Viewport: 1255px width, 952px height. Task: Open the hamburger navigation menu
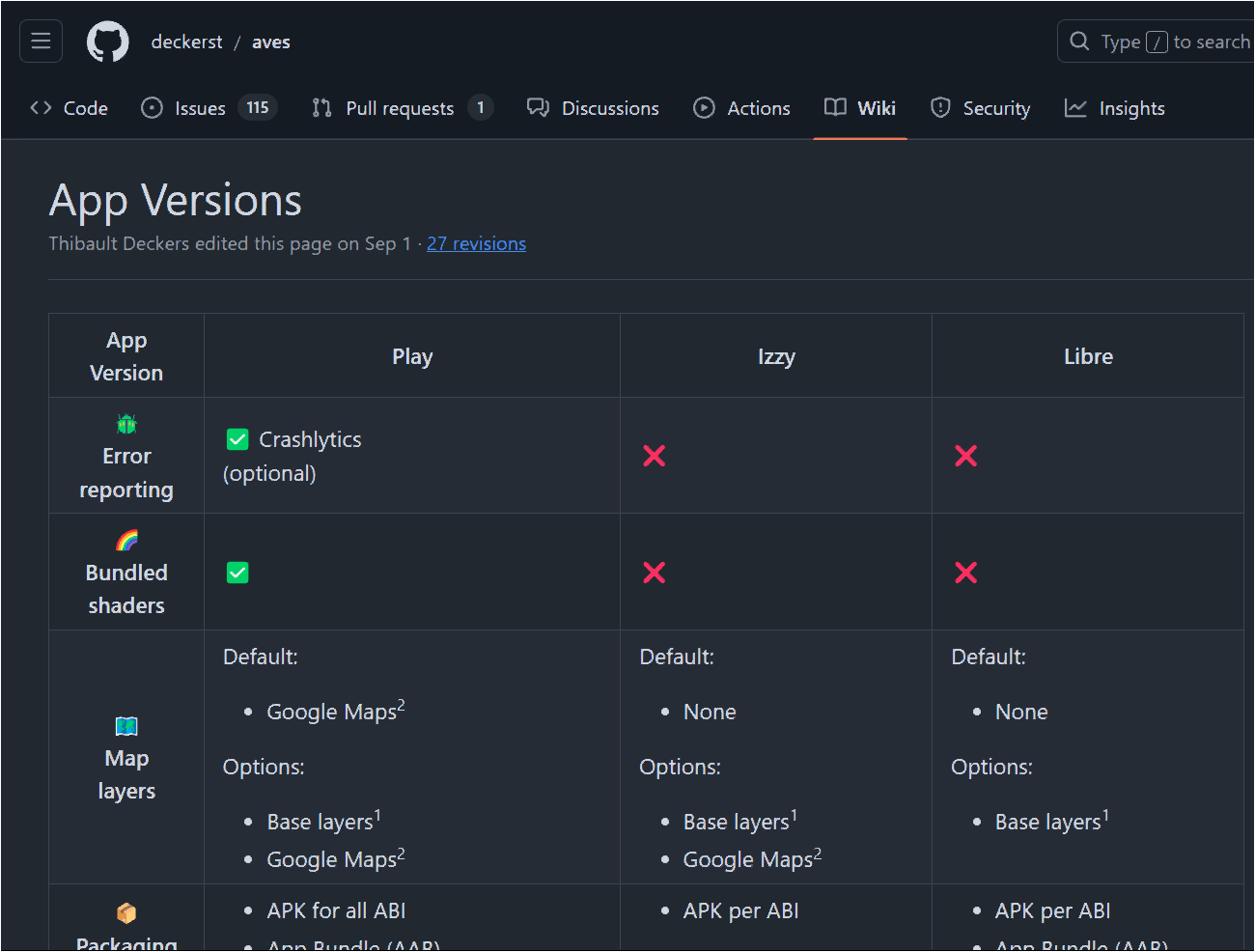41,42
